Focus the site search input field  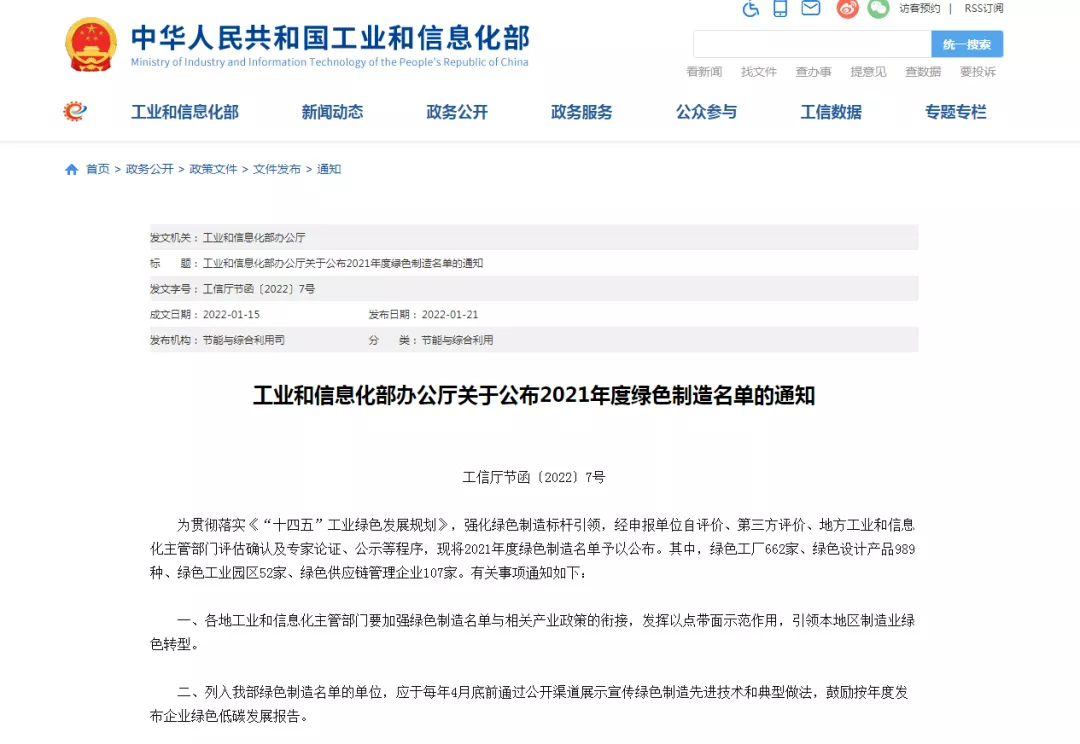click(812, 44)
